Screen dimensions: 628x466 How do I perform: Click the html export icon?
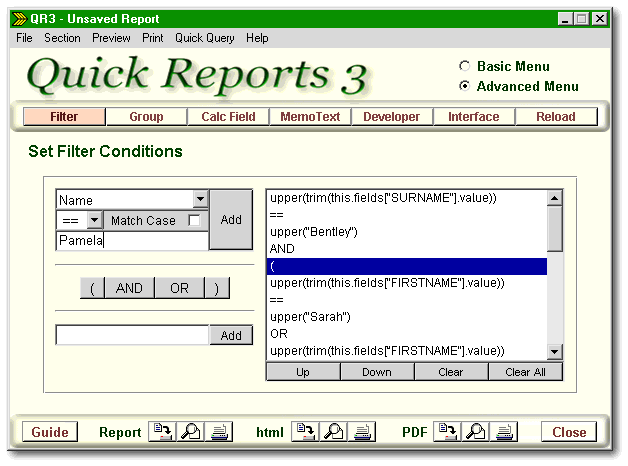coord(305,432)
